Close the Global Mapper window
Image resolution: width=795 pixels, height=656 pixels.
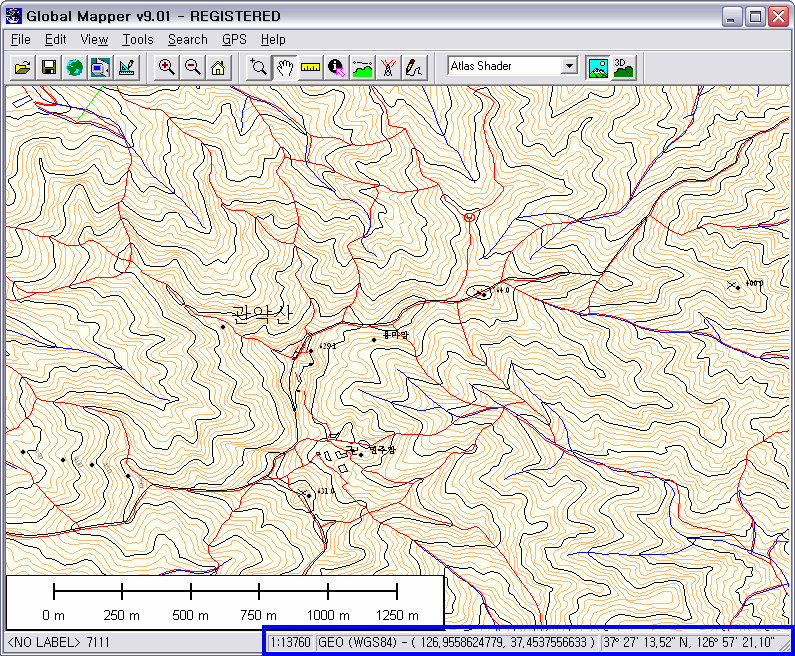tap(778, 17)
